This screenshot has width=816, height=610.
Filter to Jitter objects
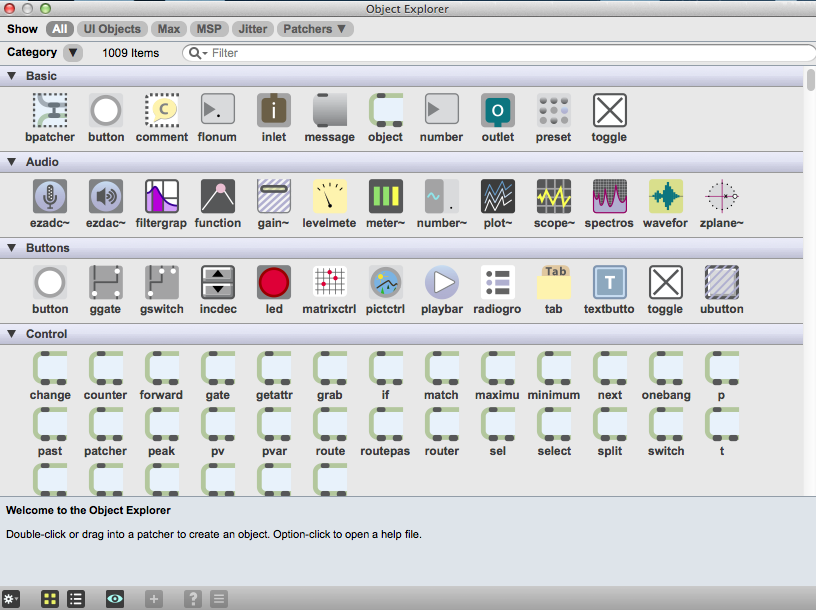click(252, 29)
